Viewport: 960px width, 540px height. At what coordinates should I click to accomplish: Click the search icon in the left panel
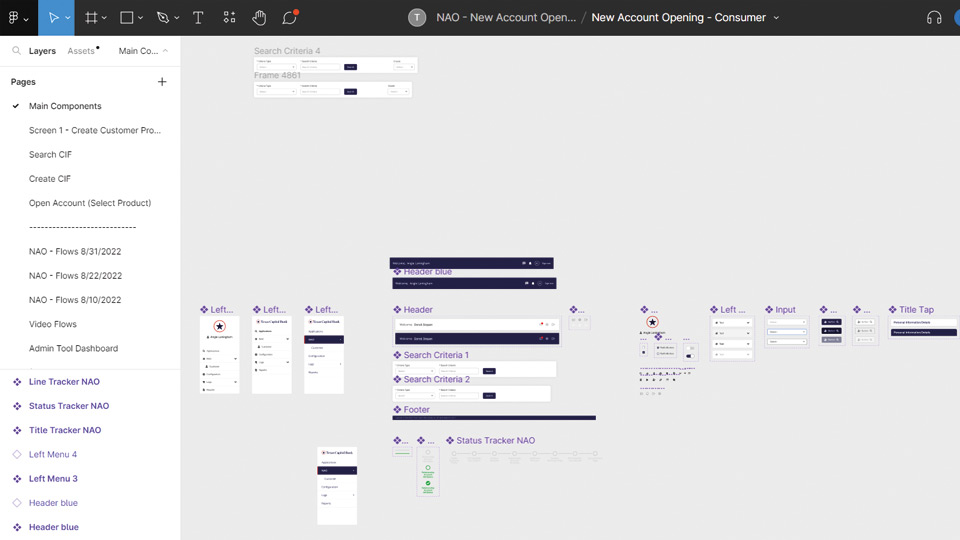pos(16,51)
